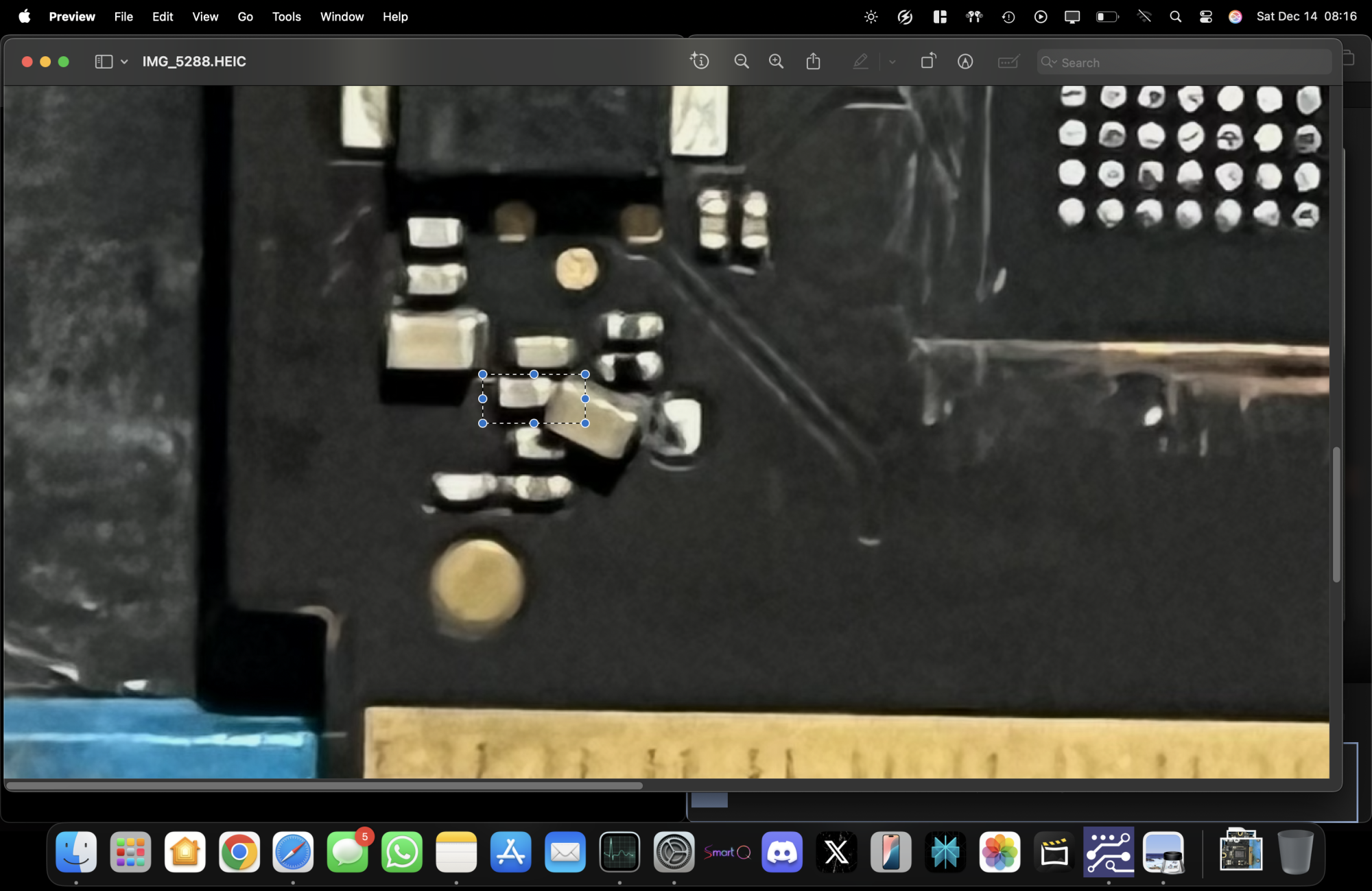Click the Highlight pen icon
Screen dimensions: 1372x891
[x=860, y=62]
